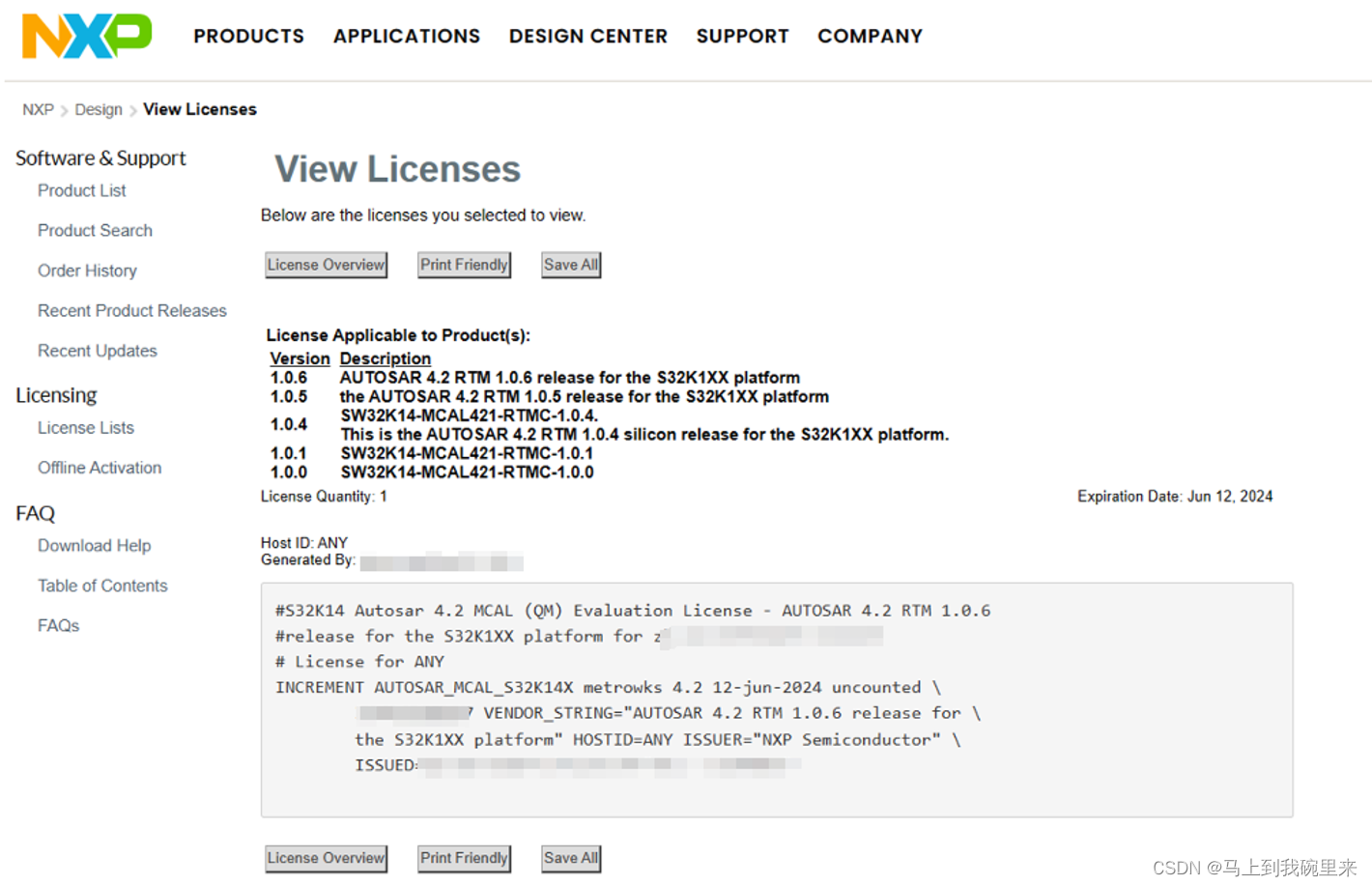Open the COMPANY menu
Viewport: 1372px width, 886px height.
(870, 36)
